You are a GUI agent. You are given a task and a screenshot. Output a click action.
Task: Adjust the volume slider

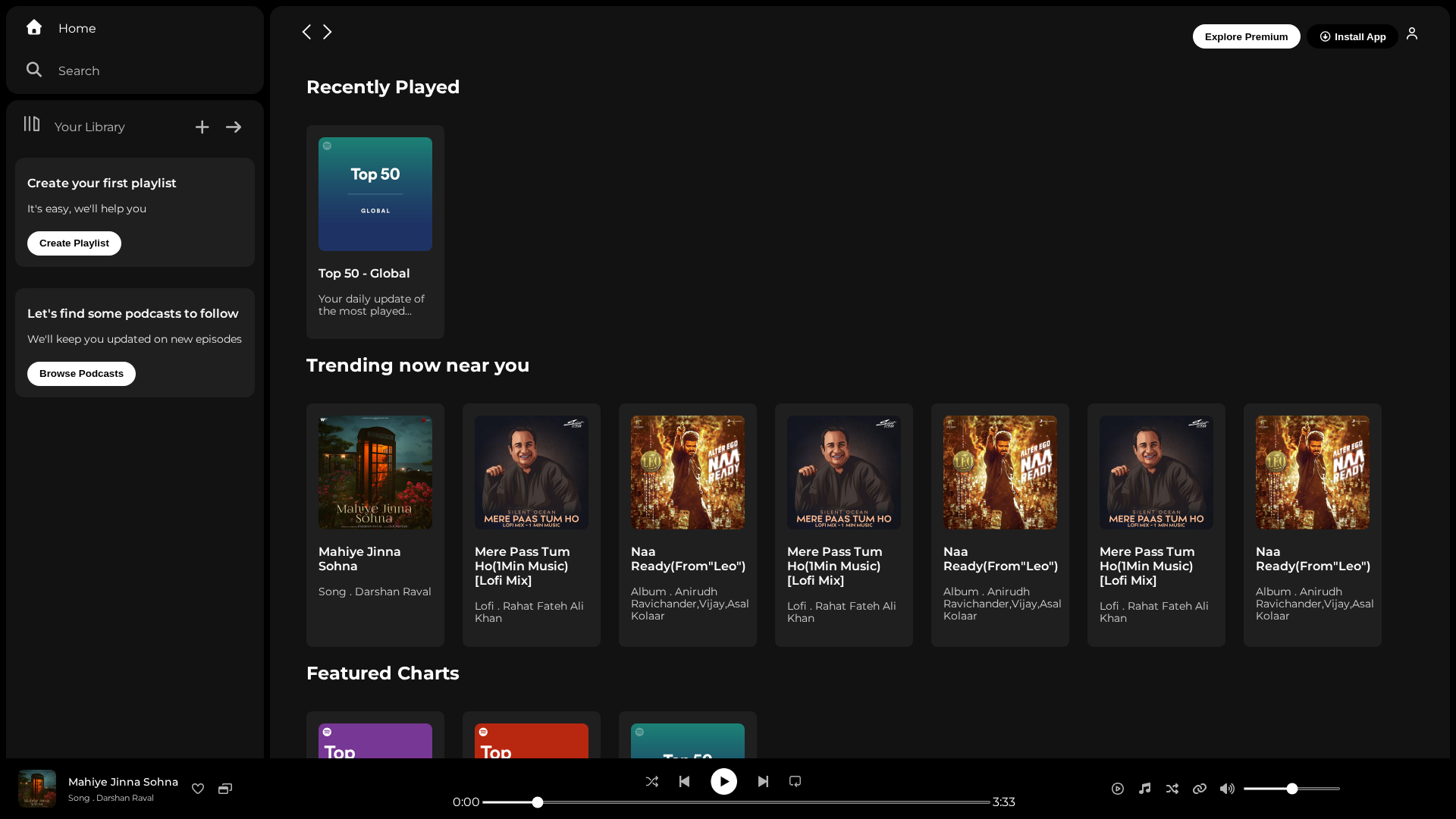[1291, 789]
